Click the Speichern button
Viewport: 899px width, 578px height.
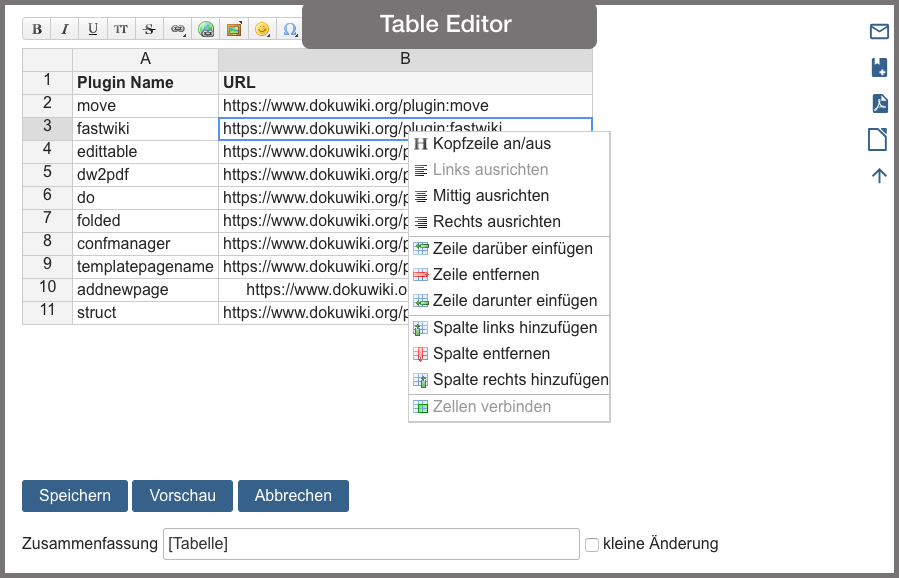pos(75,496)
